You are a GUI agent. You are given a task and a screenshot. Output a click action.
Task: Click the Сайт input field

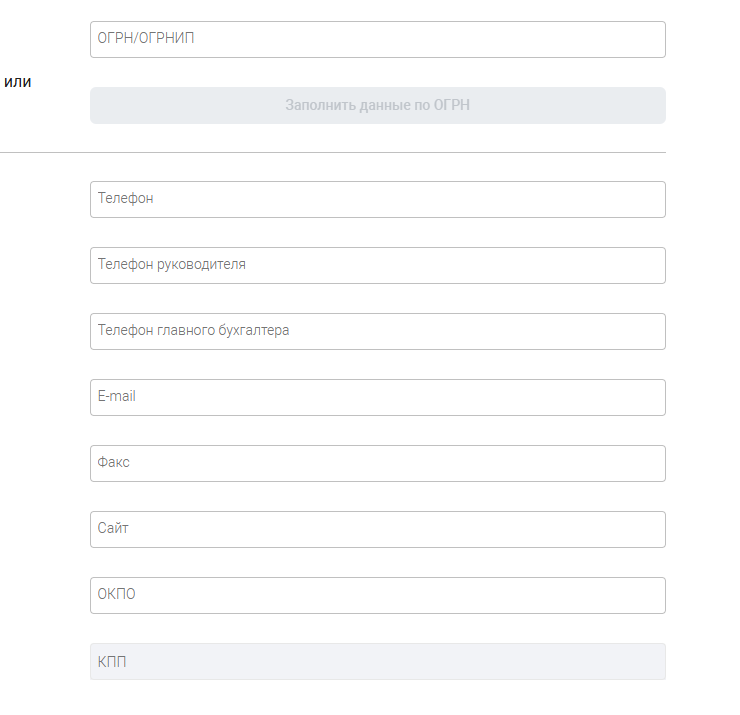377,529
